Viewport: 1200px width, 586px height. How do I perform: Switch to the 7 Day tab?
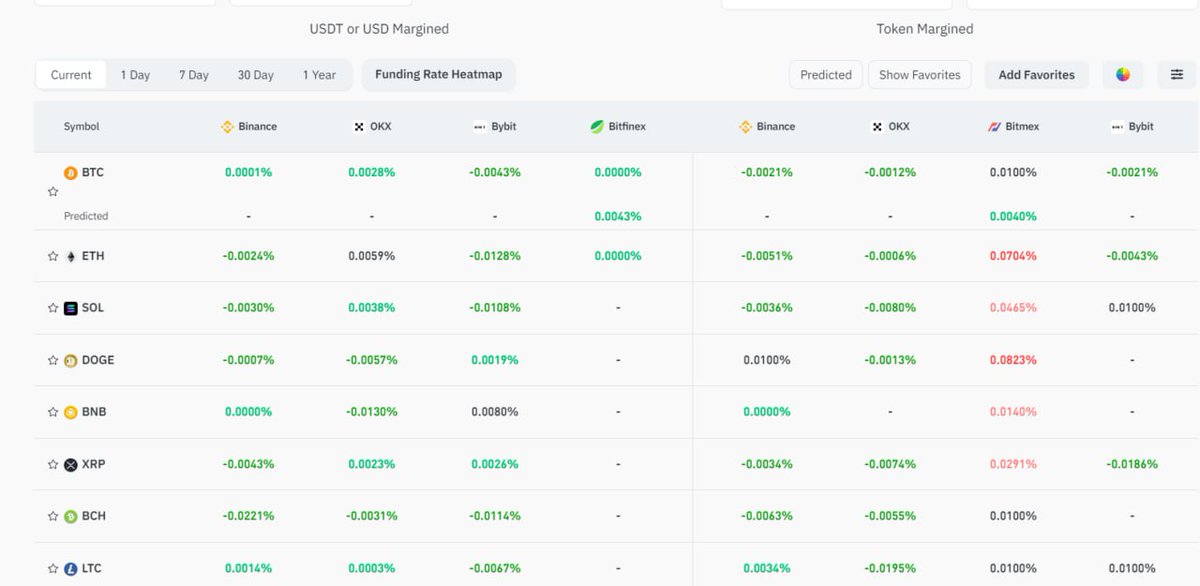coord(193,74)
